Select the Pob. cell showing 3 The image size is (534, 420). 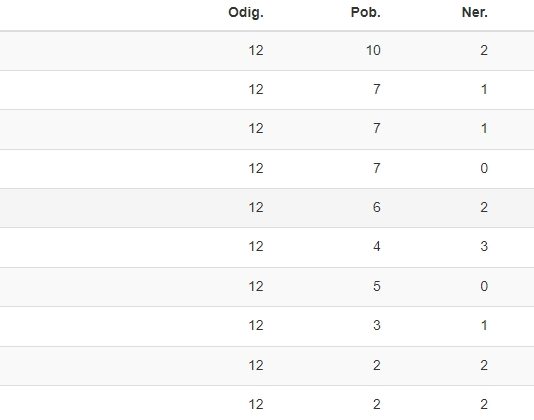[377, 325]
